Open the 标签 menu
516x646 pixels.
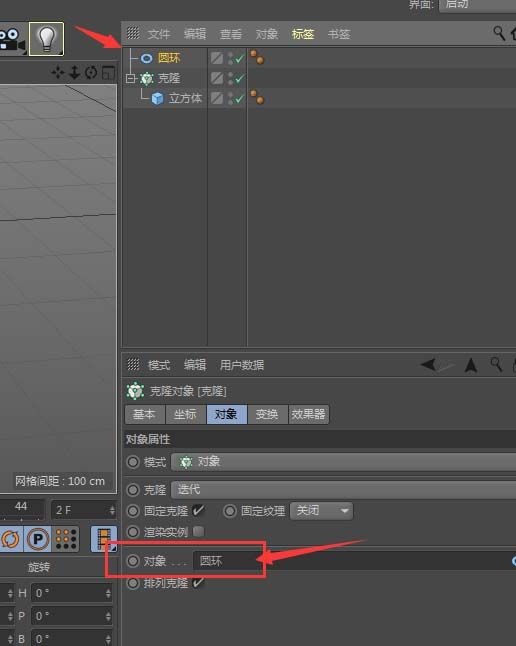click(303, 34)
